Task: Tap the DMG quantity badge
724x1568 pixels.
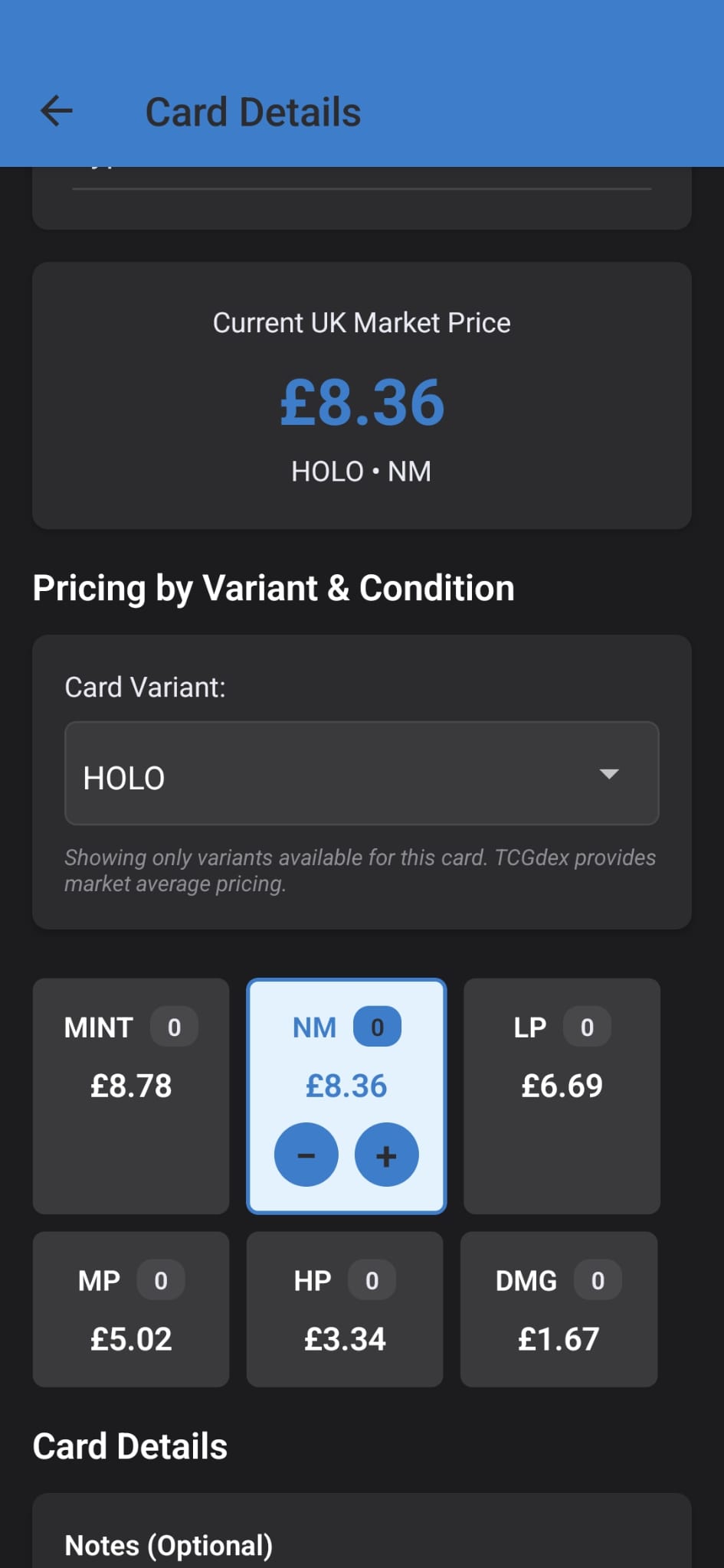Action: point(597,1280)
